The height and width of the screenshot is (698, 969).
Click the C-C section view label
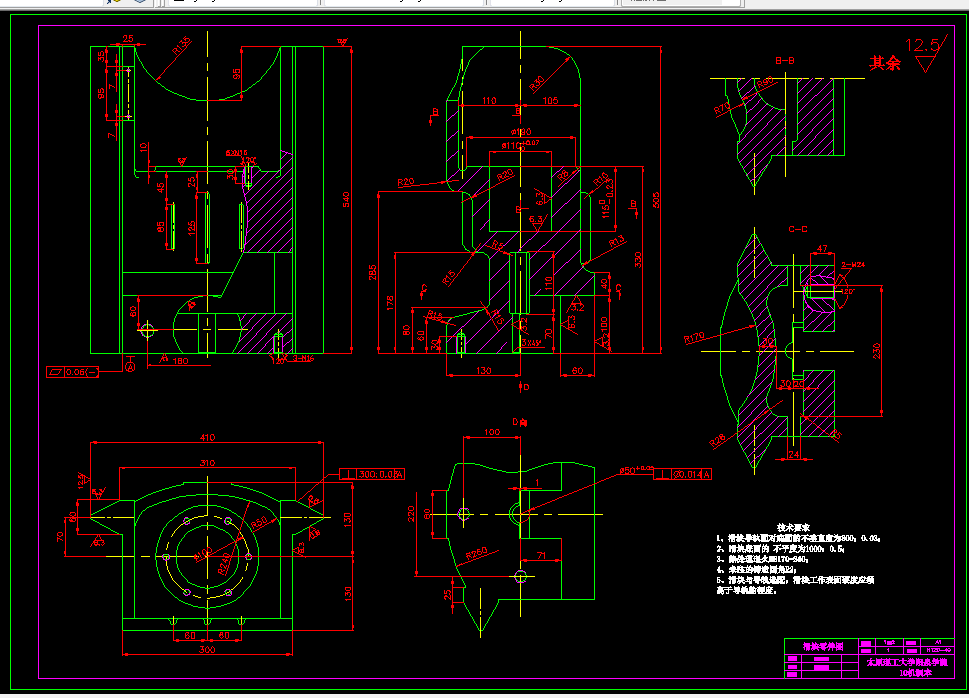797,229
